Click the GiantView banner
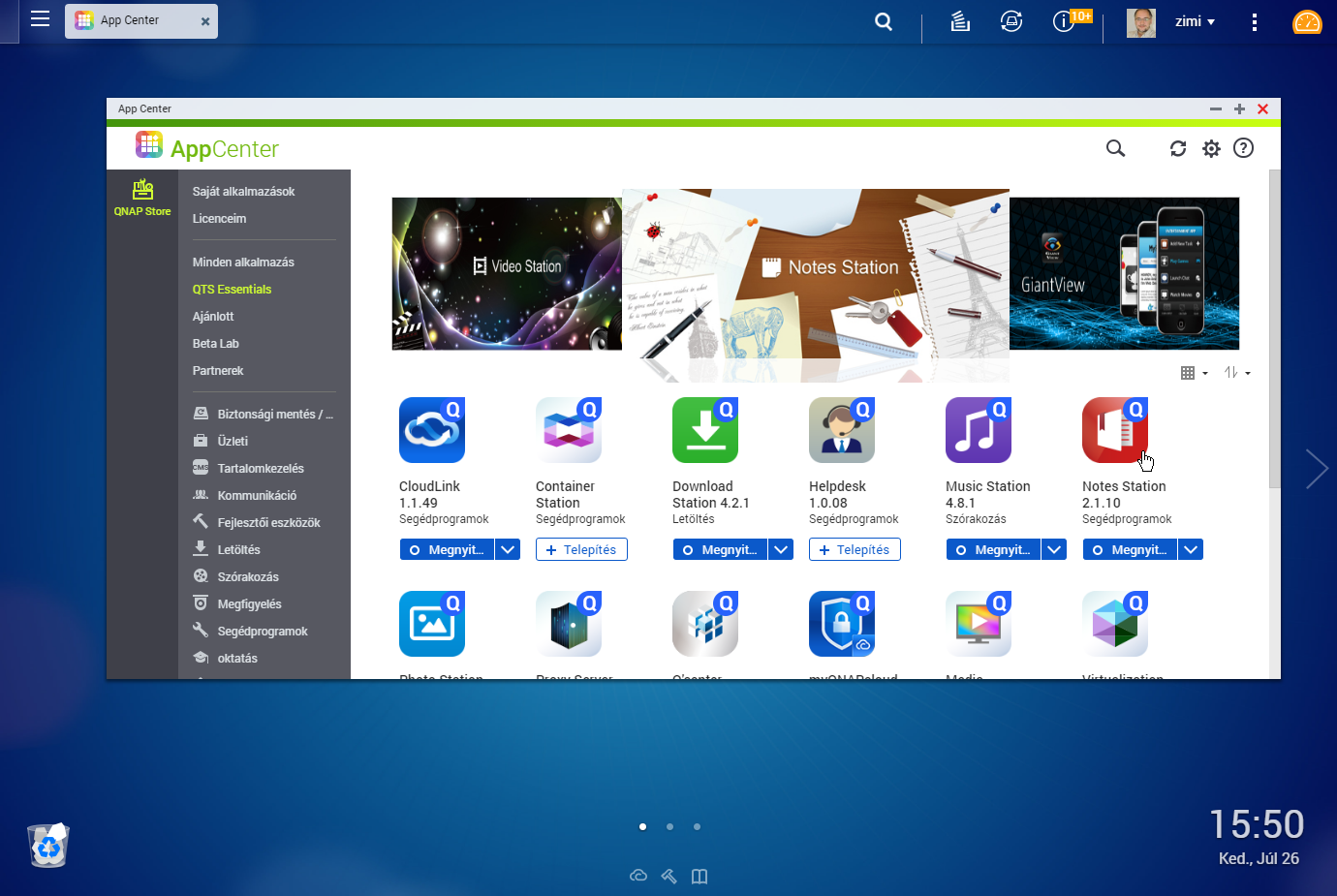Viewport: 1337px width, 896px height. click(1124, 273)
